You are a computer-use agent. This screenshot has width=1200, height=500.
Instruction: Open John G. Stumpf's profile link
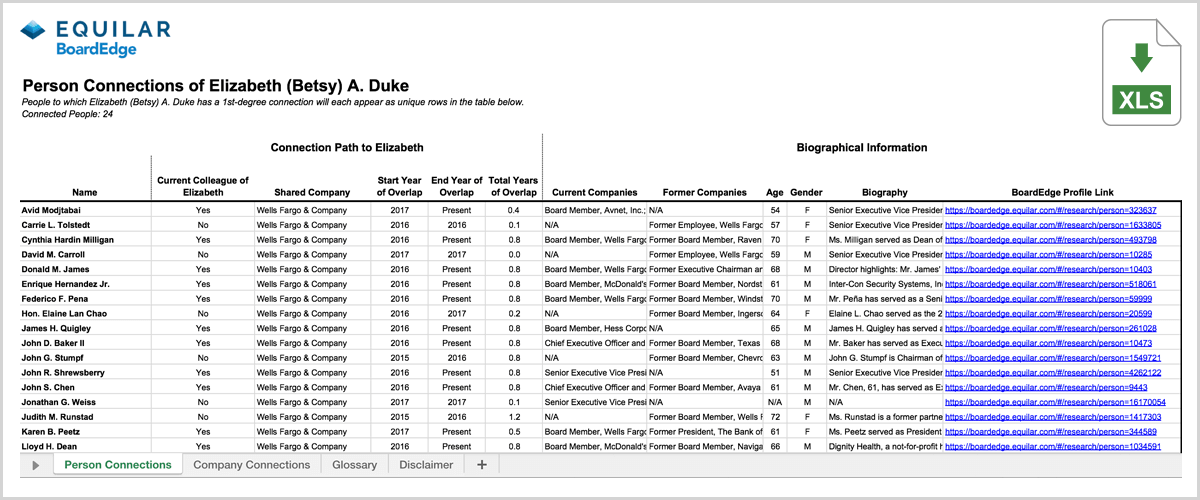click(x=1053, y=358)
